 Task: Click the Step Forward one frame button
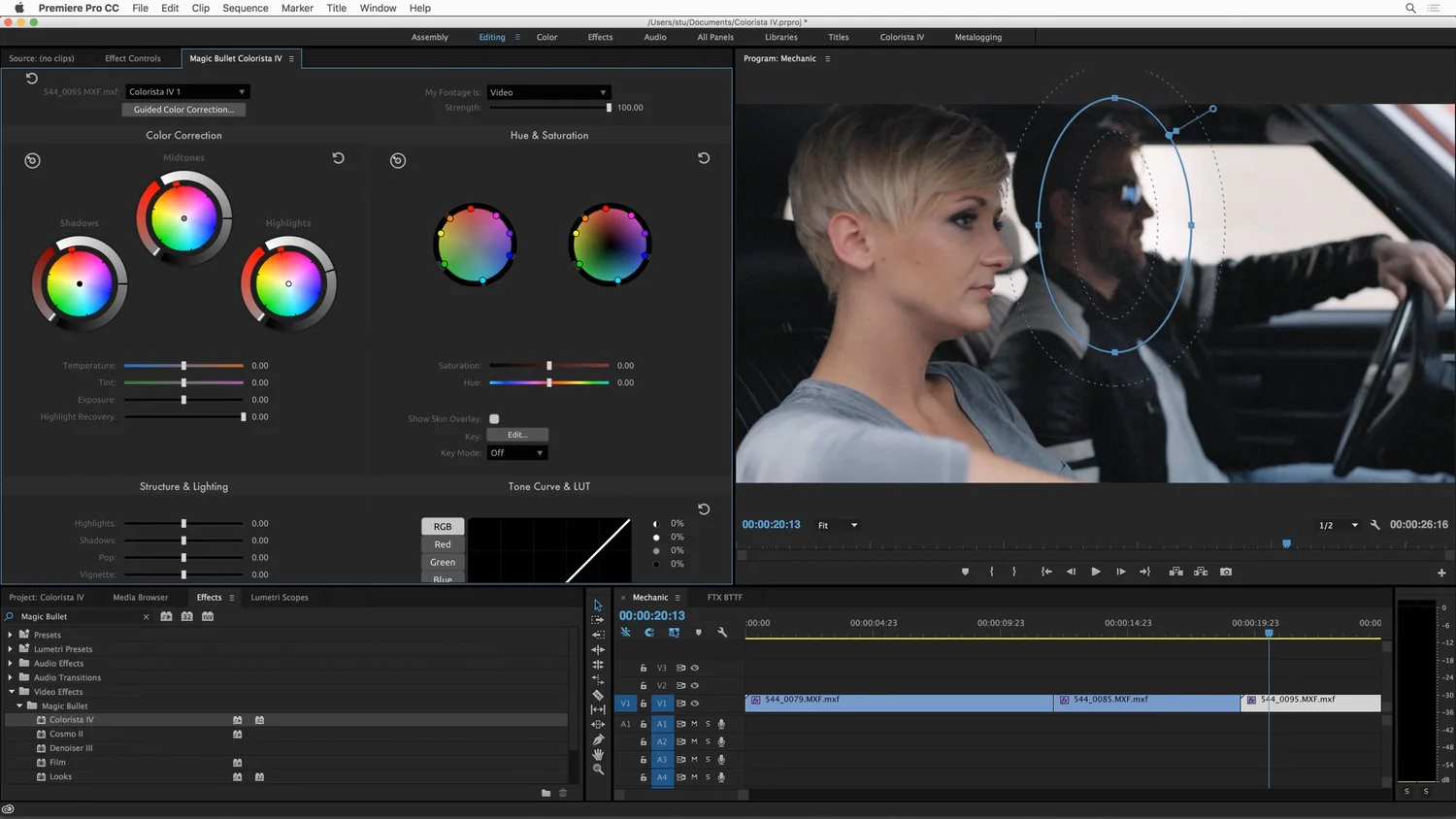[1120, 572]
